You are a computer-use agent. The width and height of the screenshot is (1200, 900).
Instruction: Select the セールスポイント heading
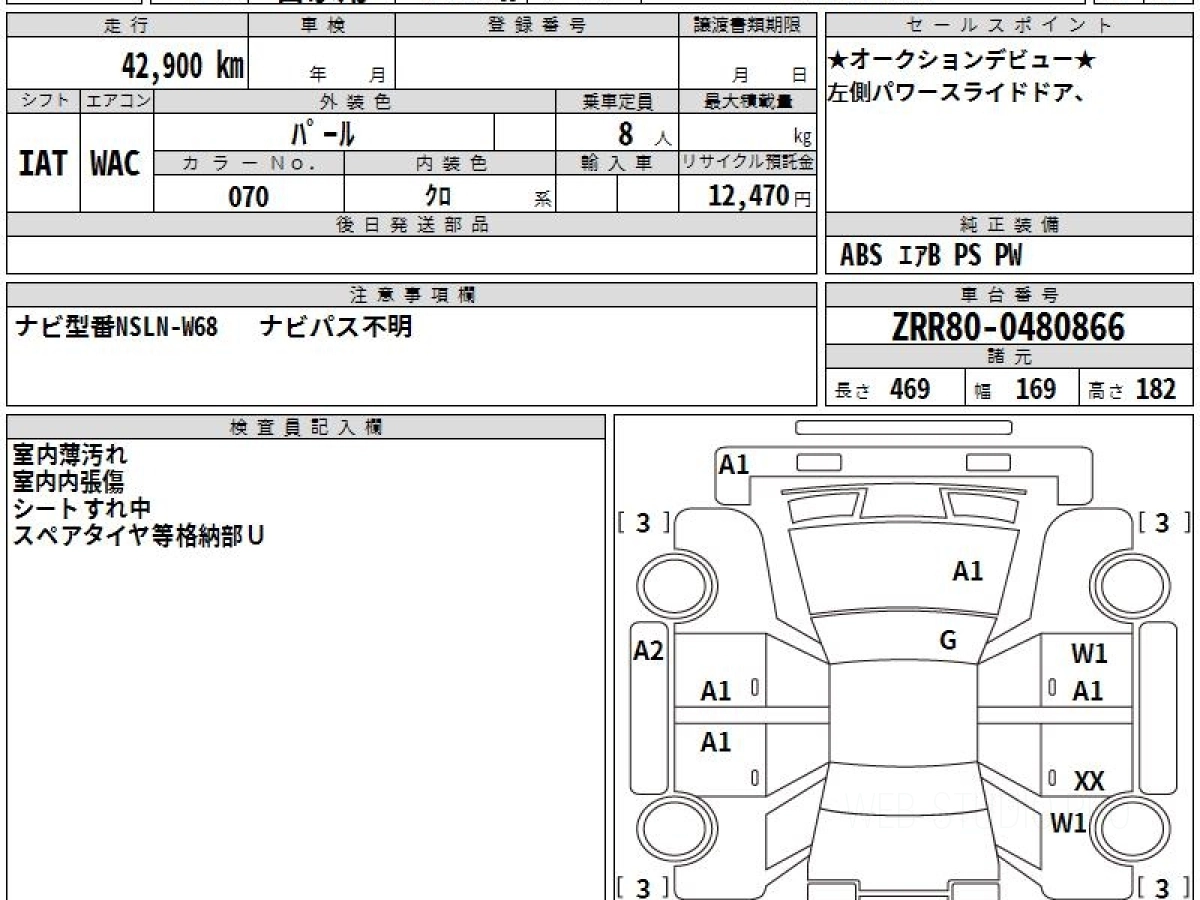click(1009, 26)
